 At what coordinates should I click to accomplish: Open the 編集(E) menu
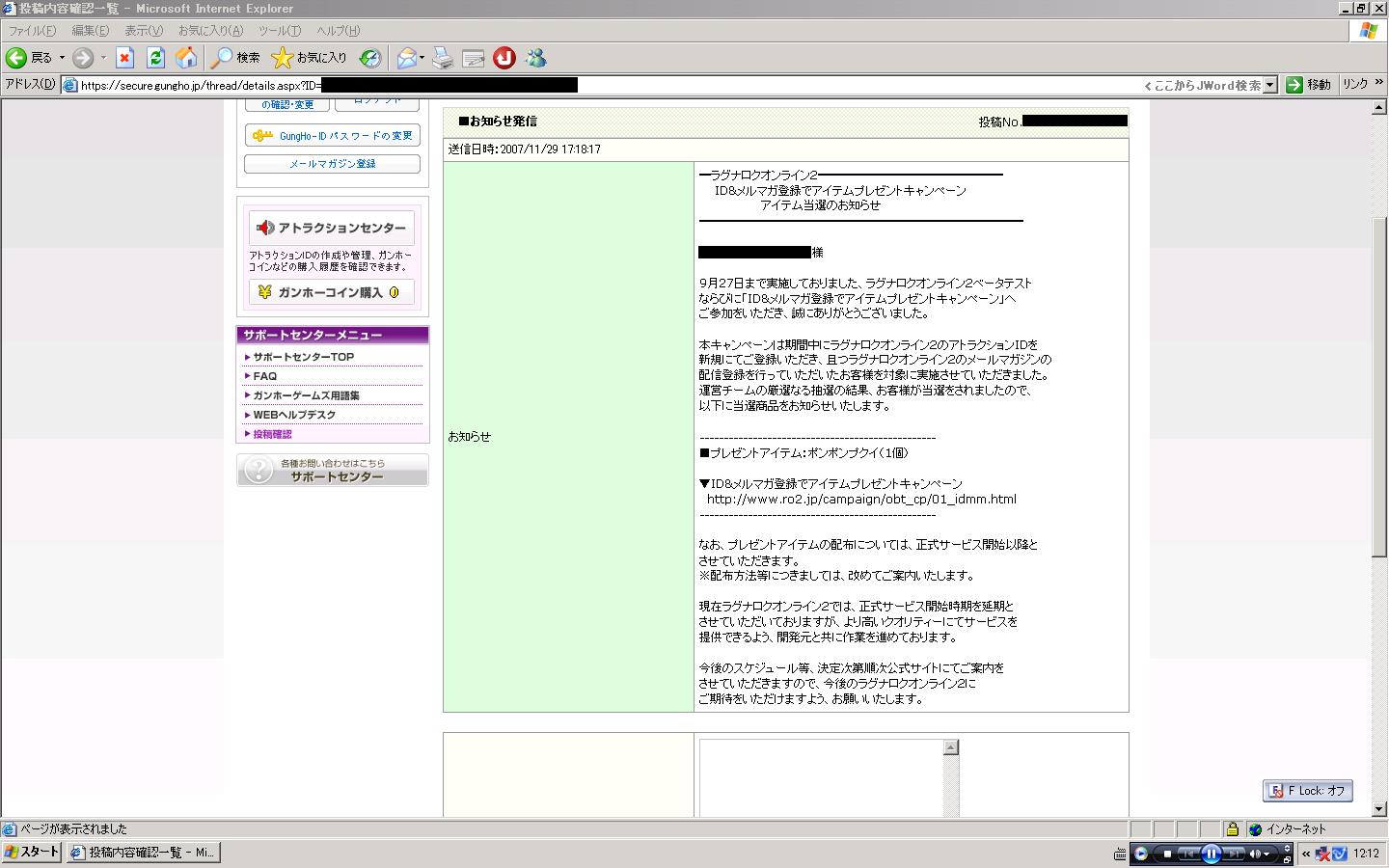pyautogui.click(x=90, y=31)
